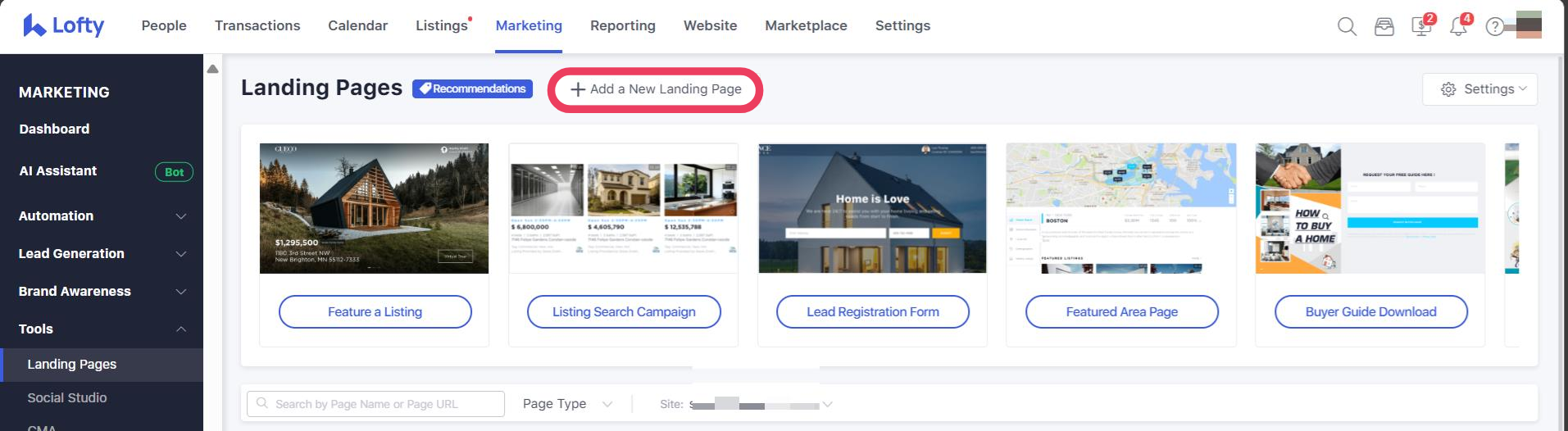This screenshot has width=1568, height=431.
Task: Click Add a New Landing Page
Action: click(656, 89)
